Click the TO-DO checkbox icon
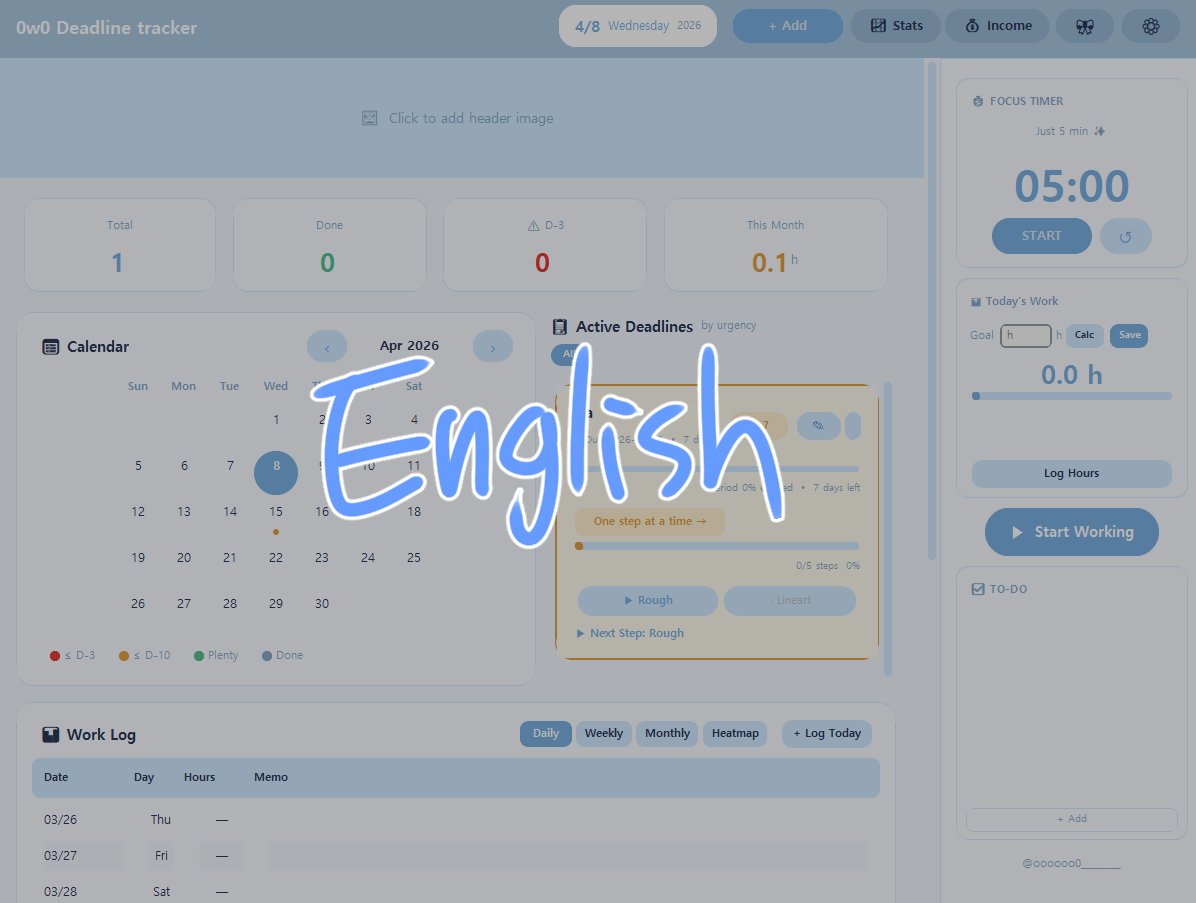 click(978, 589)
